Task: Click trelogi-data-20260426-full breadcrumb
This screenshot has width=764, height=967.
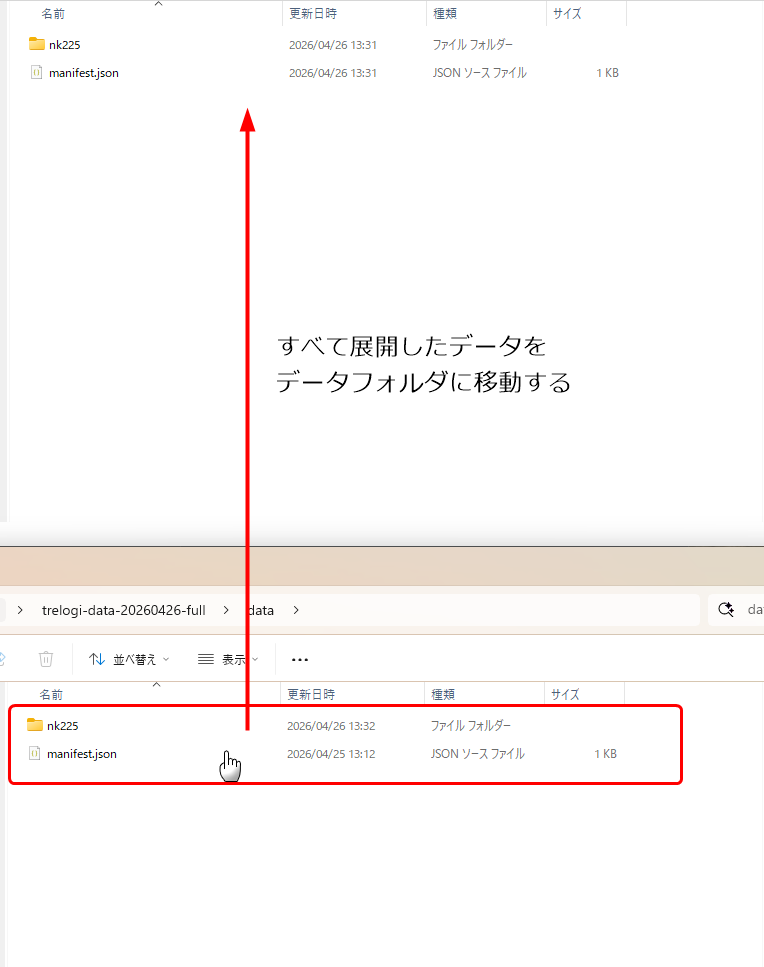Action: click(x=123, y=610)
